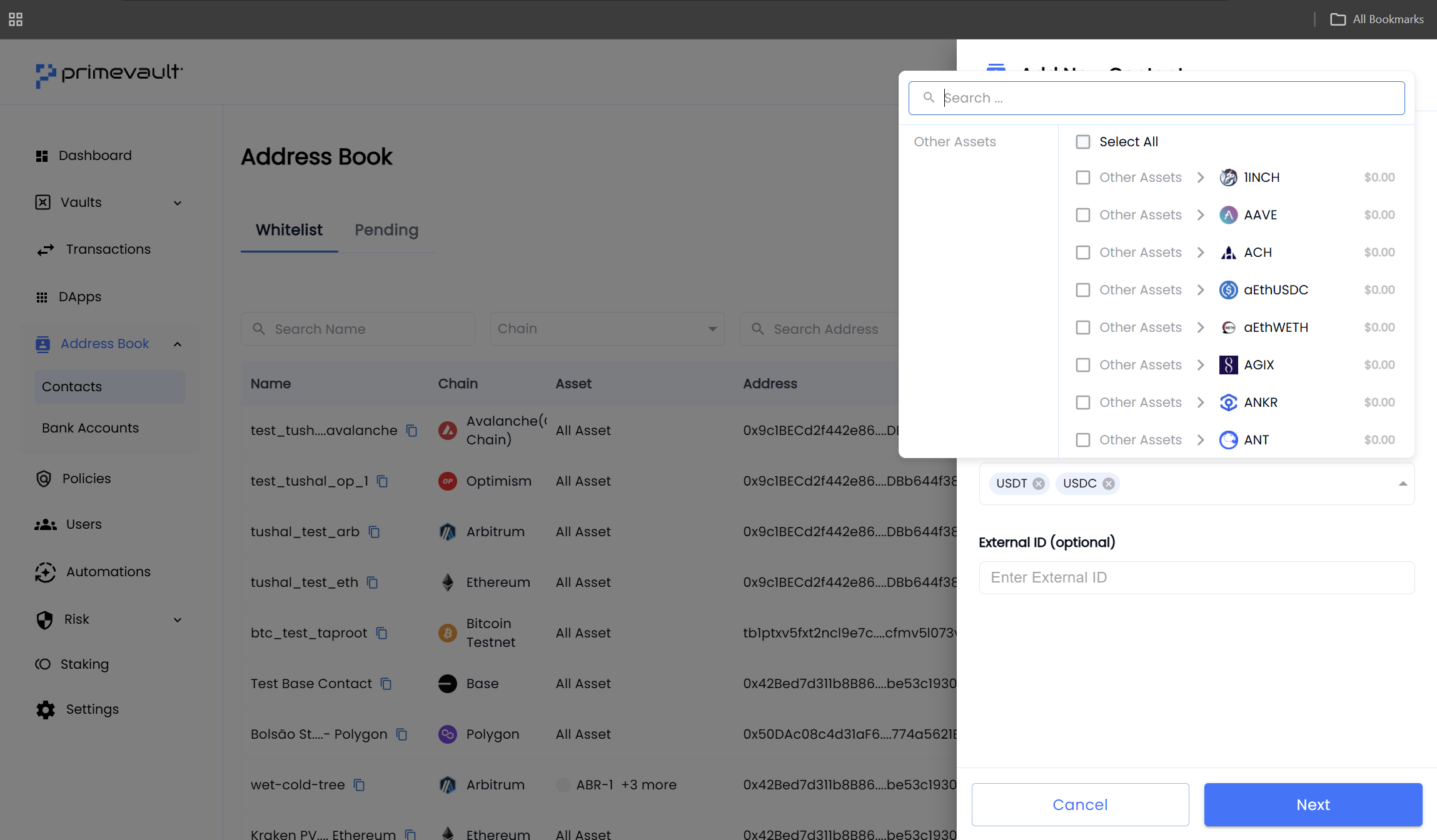The width and height of the screenshot is (1437, 840).
Task: Open Contacts submenu item
Action: tap(109, 387)
